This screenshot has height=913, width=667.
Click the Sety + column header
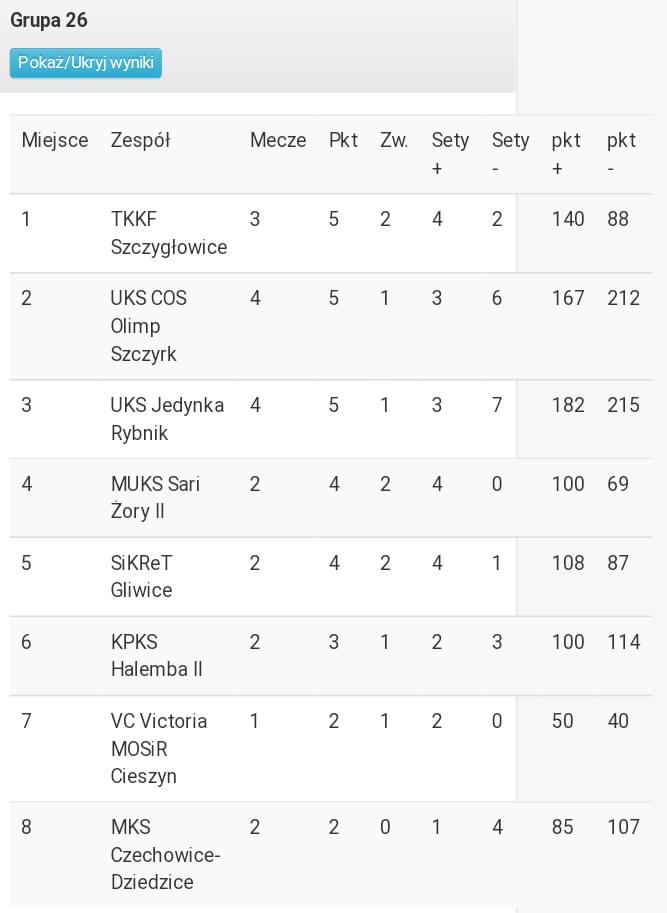click(450, 154)
